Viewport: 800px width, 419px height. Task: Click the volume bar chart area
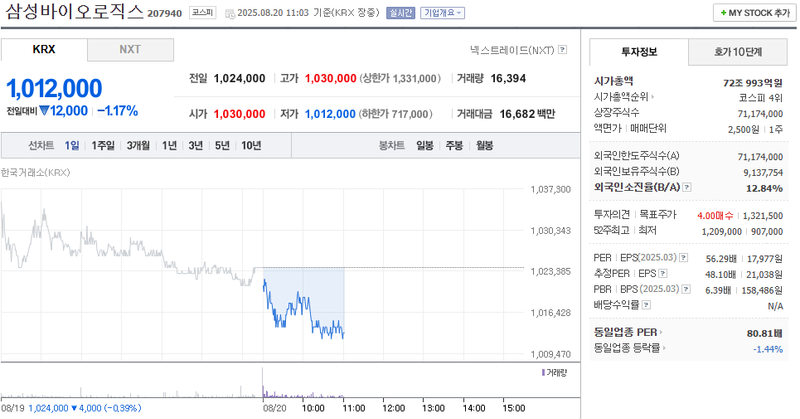(263, 382)
